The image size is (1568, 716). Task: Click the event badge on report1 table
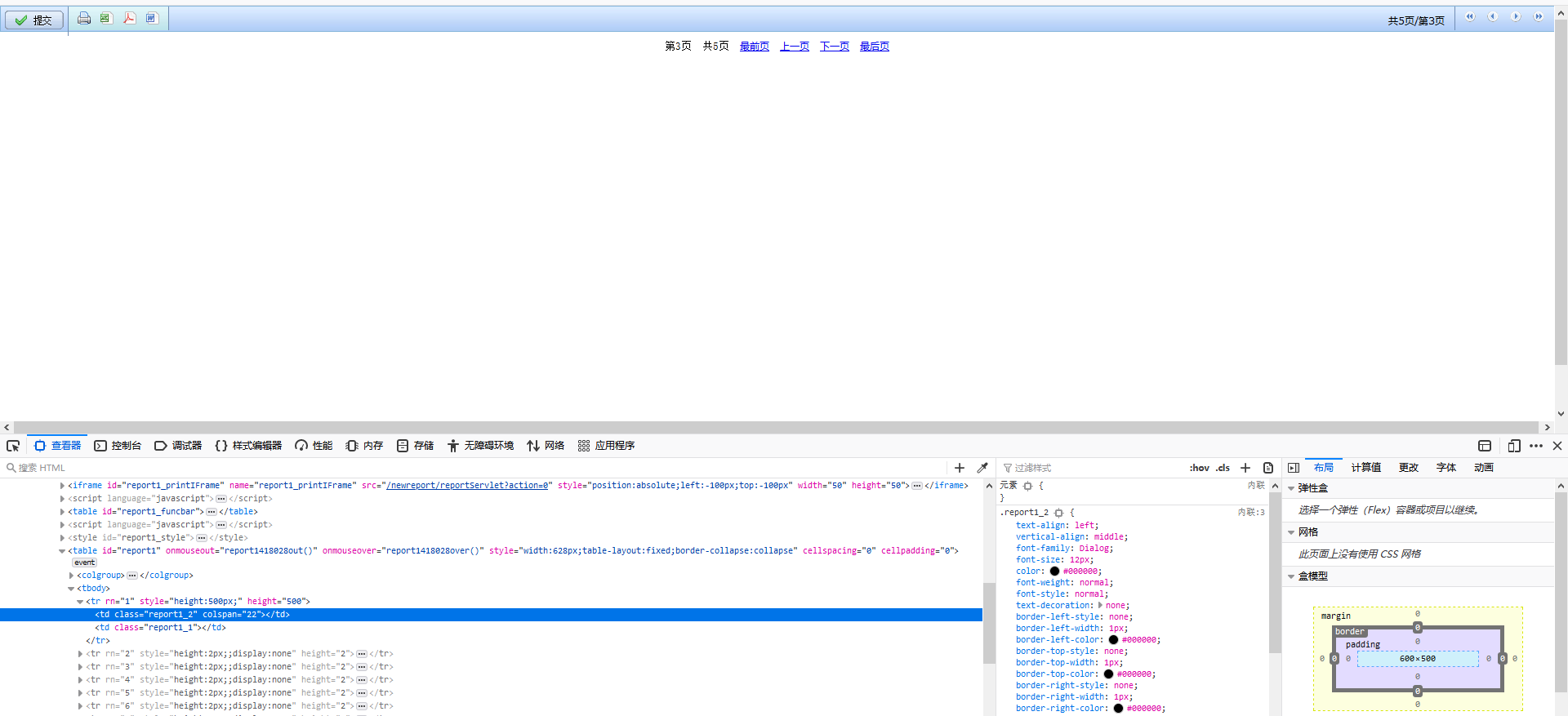85,563
